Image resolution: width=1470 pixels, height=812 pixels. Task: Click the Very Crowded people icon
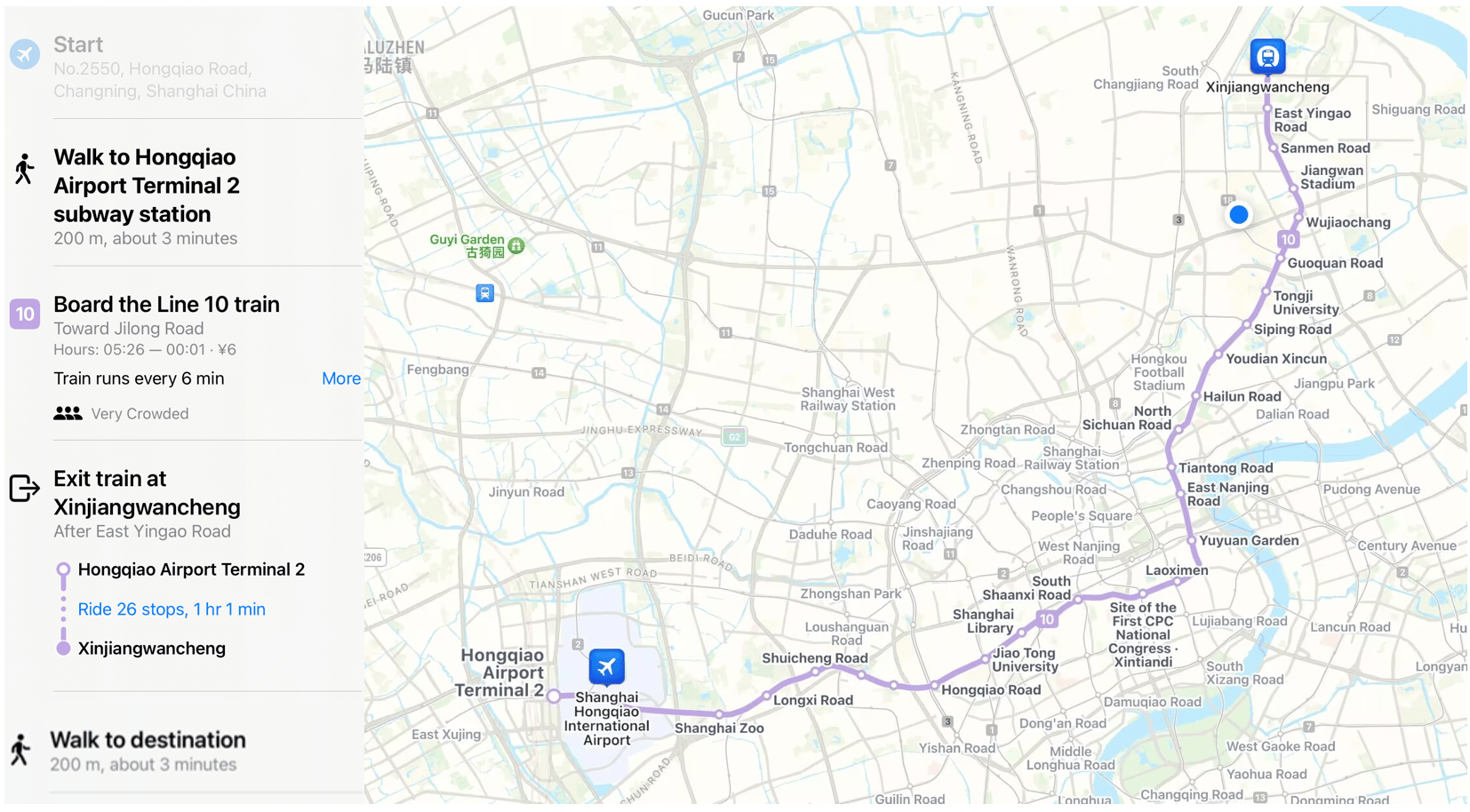68,414
